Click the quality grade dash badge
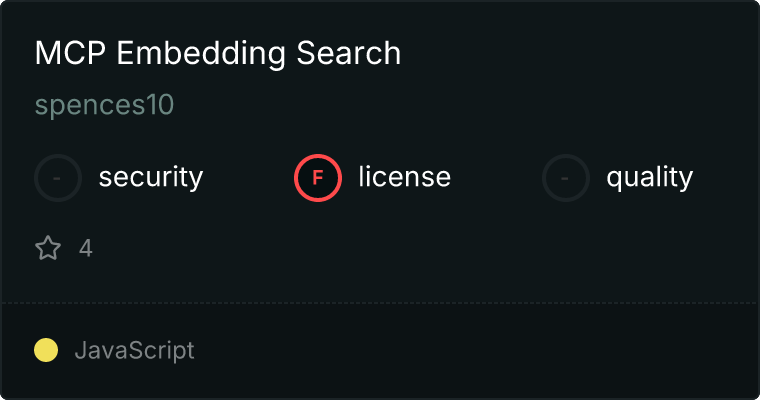 [x=566, y=178]
